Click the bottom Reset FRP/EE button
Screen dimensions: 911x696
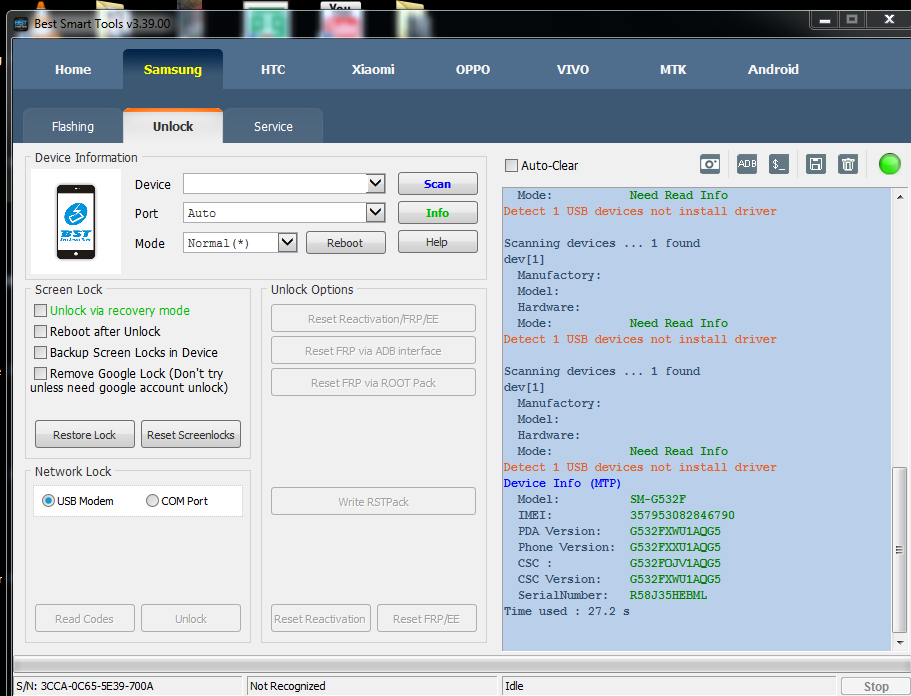point(426,618)
